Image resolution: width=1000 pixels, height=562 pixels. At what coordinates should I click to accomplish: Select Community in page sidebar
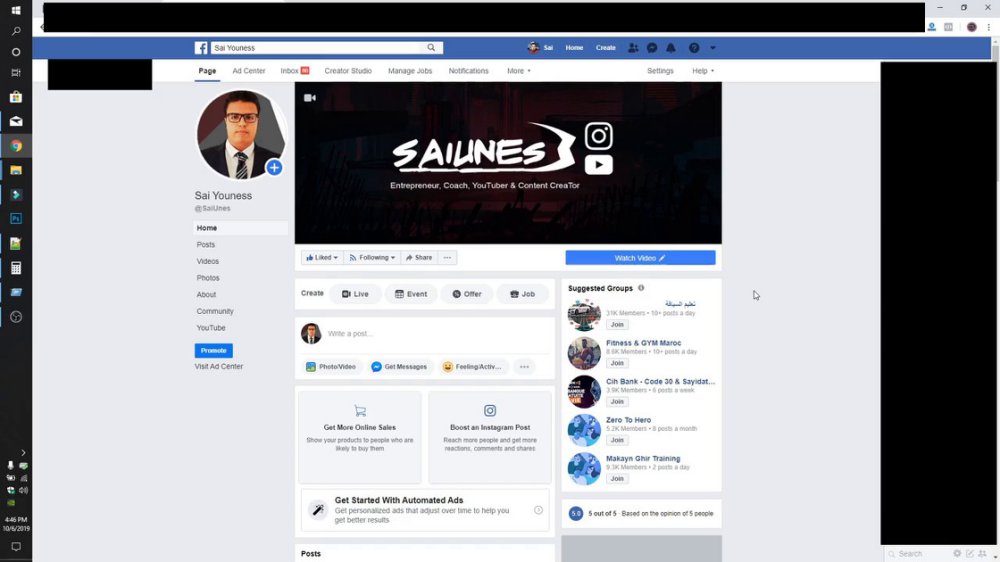click(215, 311)
